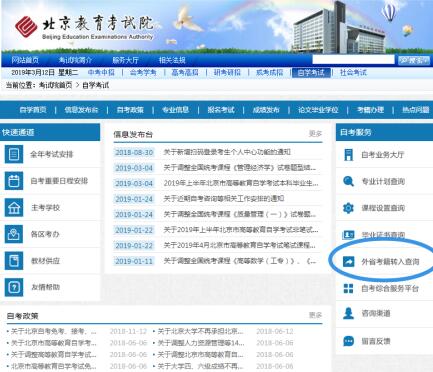The image size is (433, 372).
Task: Click the site search input box
Action: coord(353,60)
